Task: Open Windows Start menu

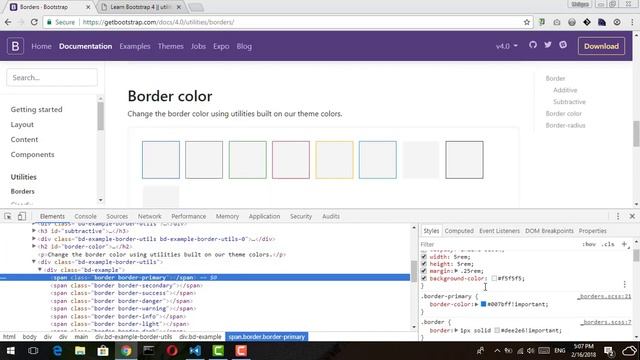Action: pos(11,351)
